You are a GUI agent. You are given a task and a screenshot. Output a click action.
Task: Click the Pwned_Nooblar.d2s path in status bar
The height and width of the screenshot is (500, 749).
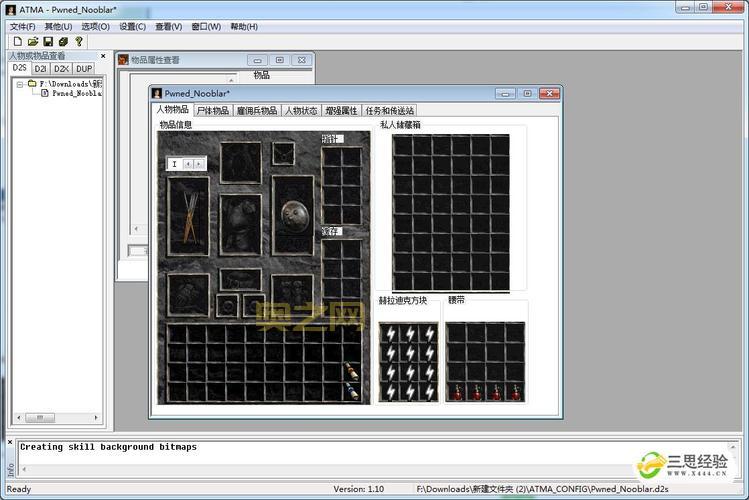(542, 489)
